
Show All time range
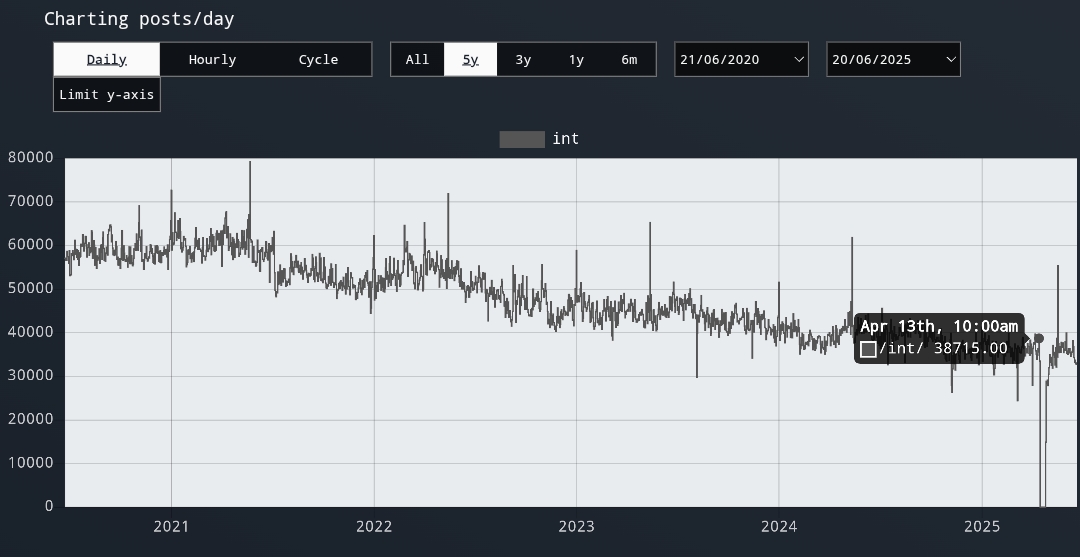[417, 59]
